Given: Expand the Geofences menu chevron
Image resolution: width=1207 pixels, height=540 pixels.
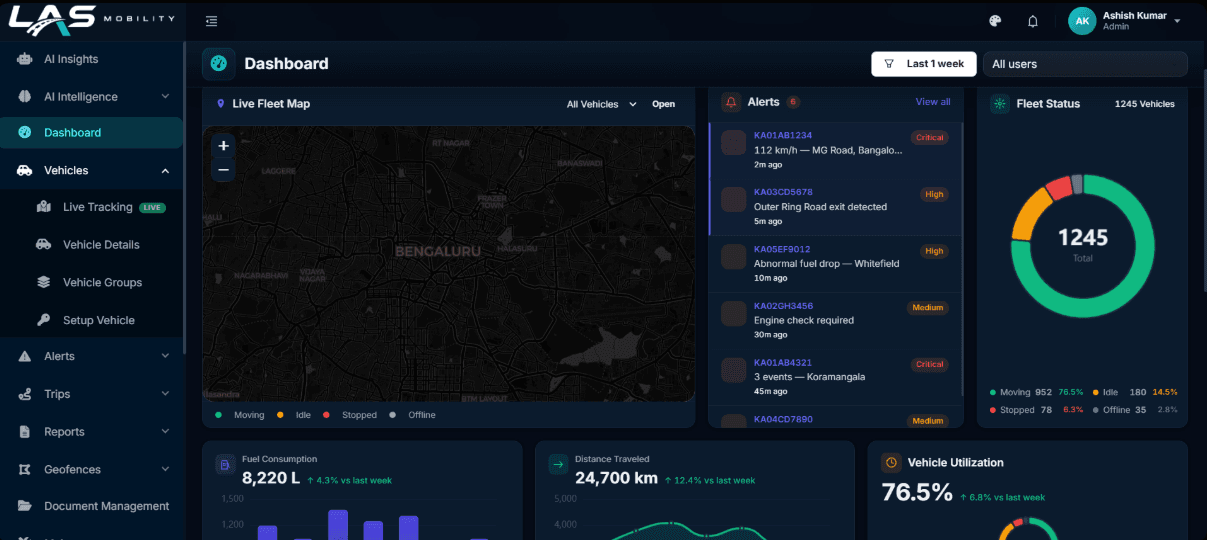Looking at the screenshot, I should click(165, 470).
